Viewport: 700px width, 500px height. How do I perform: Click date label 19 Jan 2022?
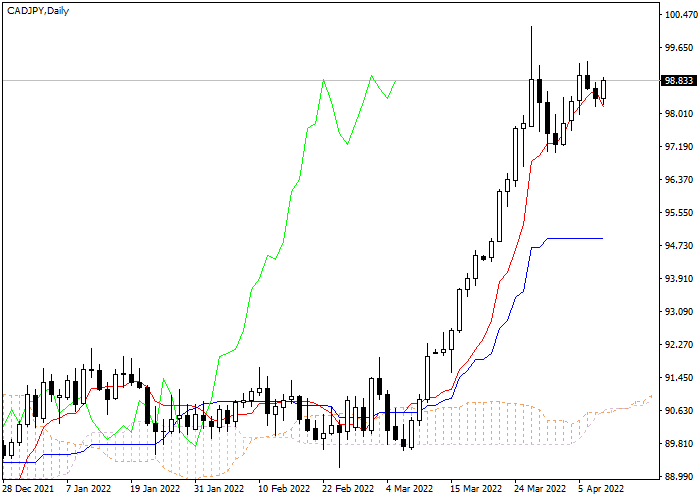(155, 489)
